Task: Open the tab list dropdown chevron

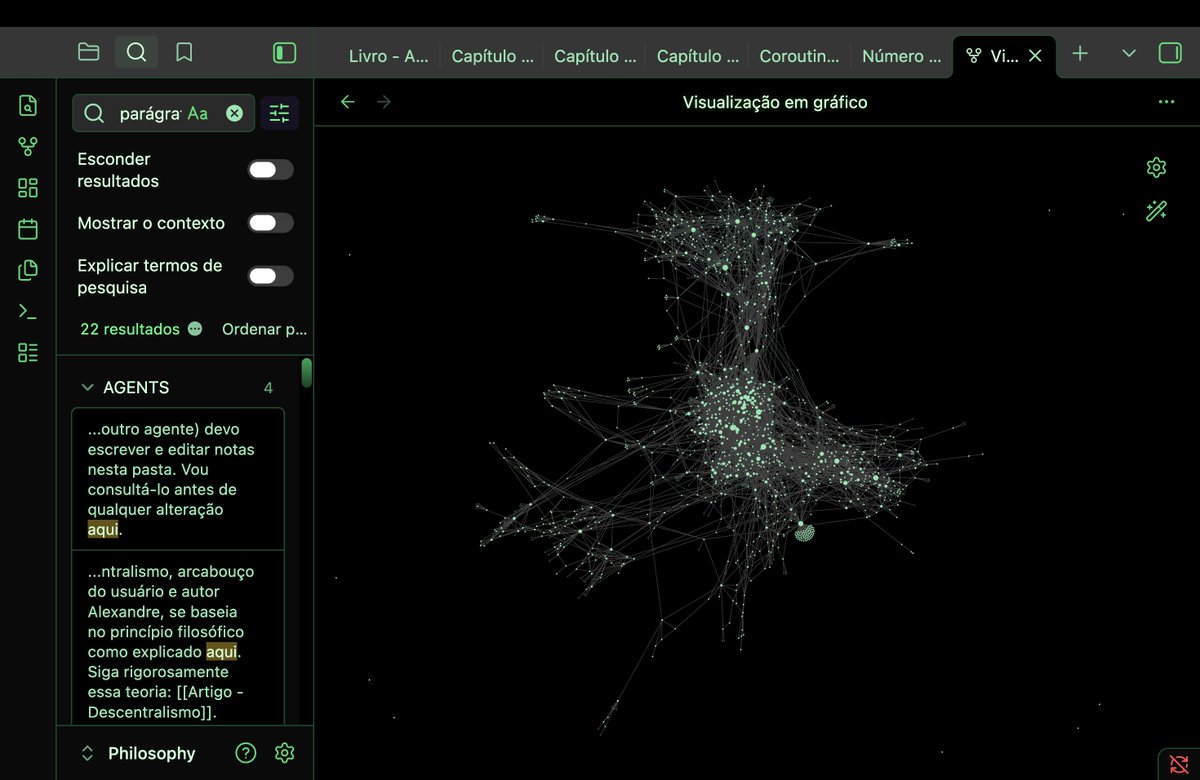Action: (1129, 54)
